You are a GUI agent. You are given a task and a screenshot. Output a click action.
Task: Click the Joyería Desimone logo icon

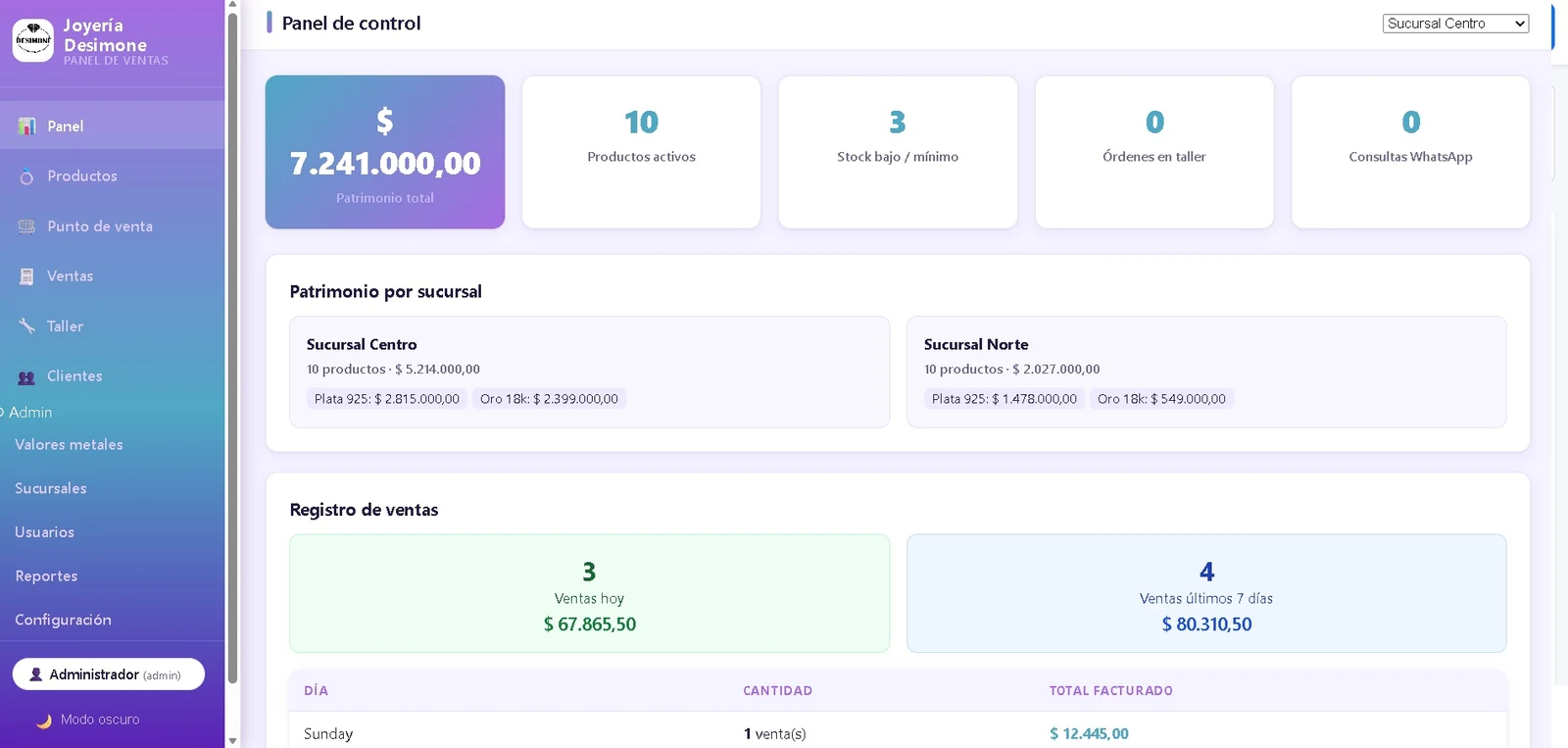click(33, 41)
